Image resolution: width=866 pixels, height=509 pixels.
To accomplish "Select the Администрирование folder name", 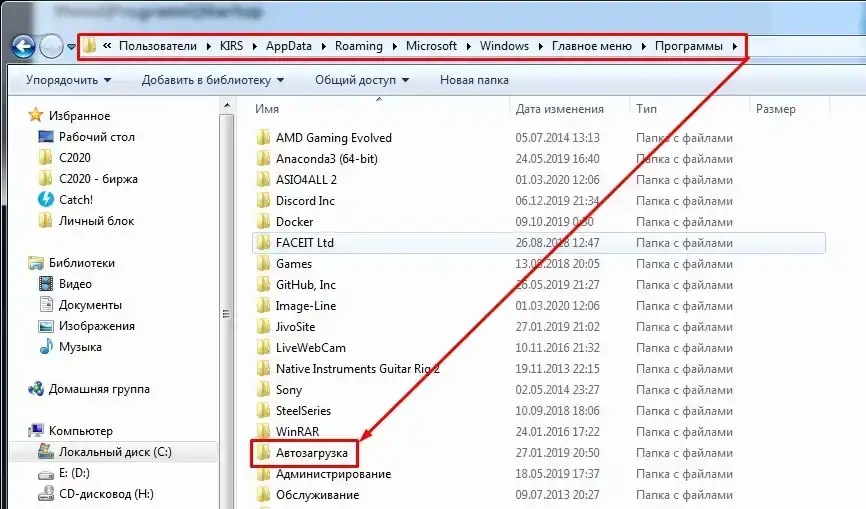I will pyautogui.click(x=334, y=474).
